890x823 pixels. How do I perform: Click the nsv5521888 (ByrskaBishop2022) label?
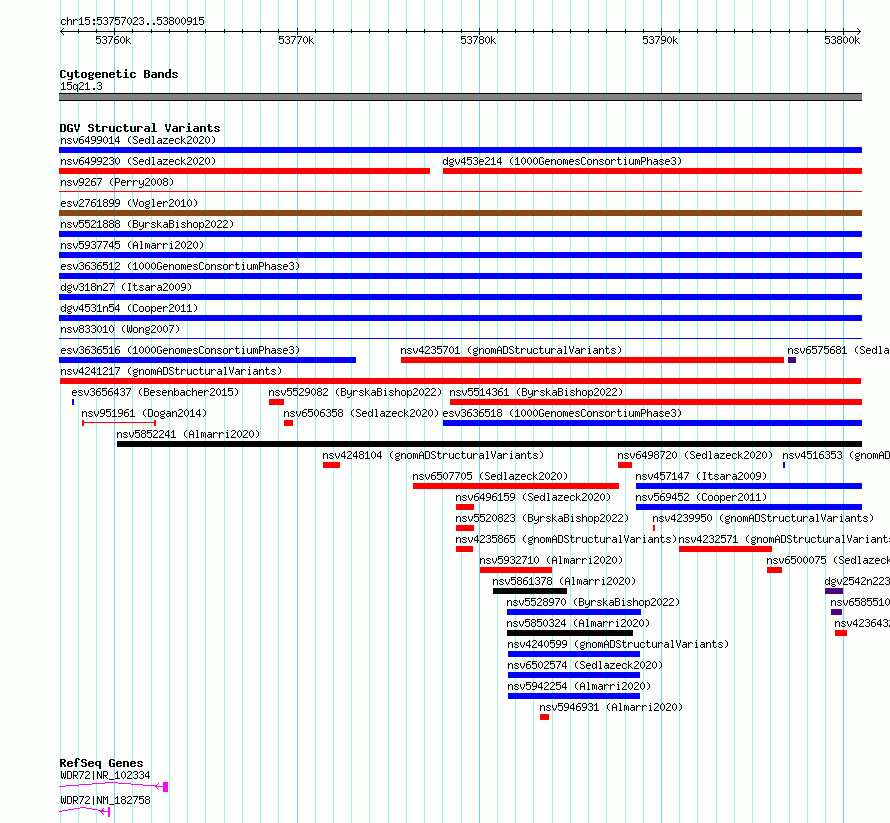tap(147, 224)
